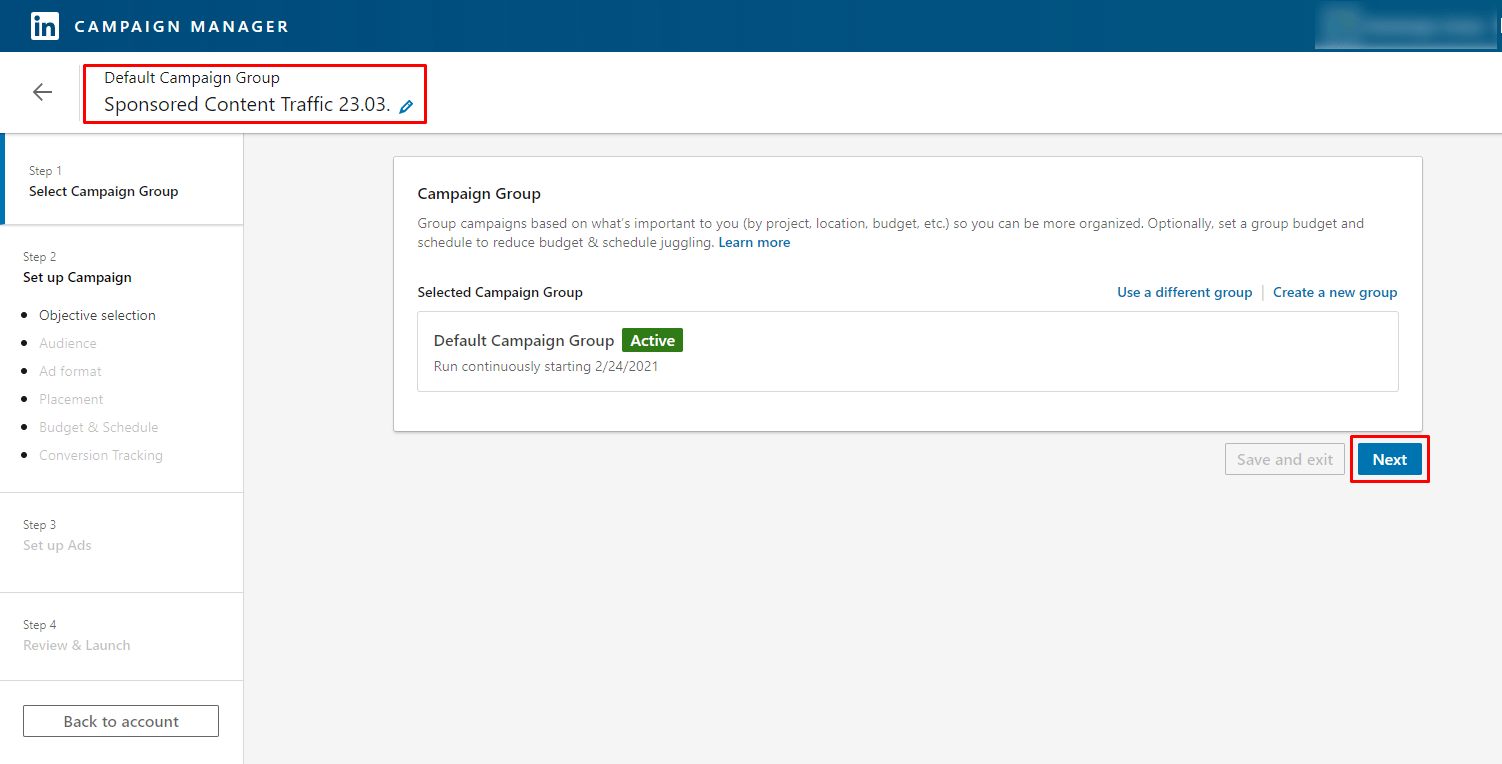The width and height of the screenshot is (1502, 764).
Task: Select Conversion Tracking in sidebar
Action: click(x=101, y=455)
